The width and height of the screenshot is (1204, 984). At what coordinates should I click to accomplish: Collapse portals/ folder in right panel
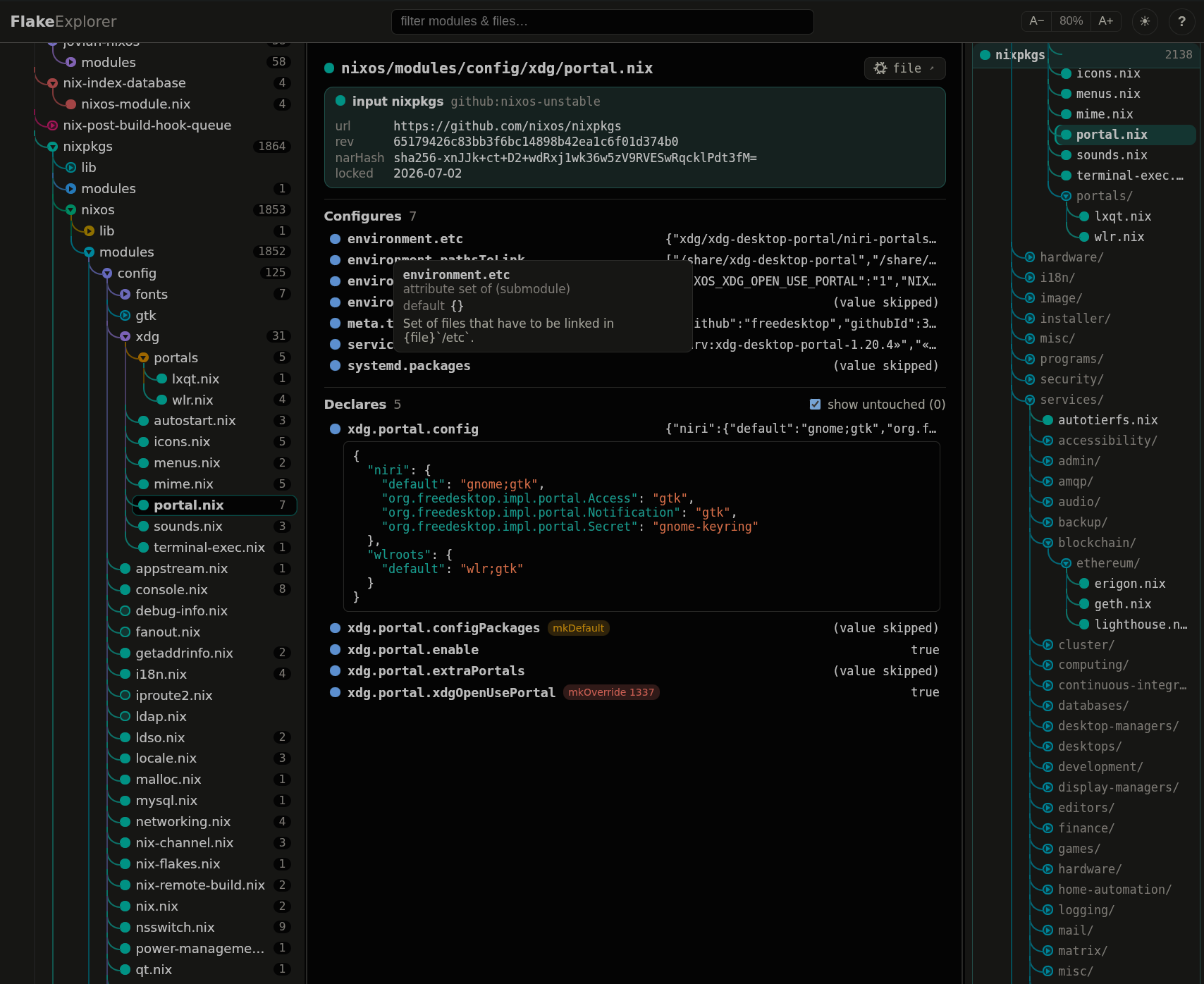pos(1066,196)
